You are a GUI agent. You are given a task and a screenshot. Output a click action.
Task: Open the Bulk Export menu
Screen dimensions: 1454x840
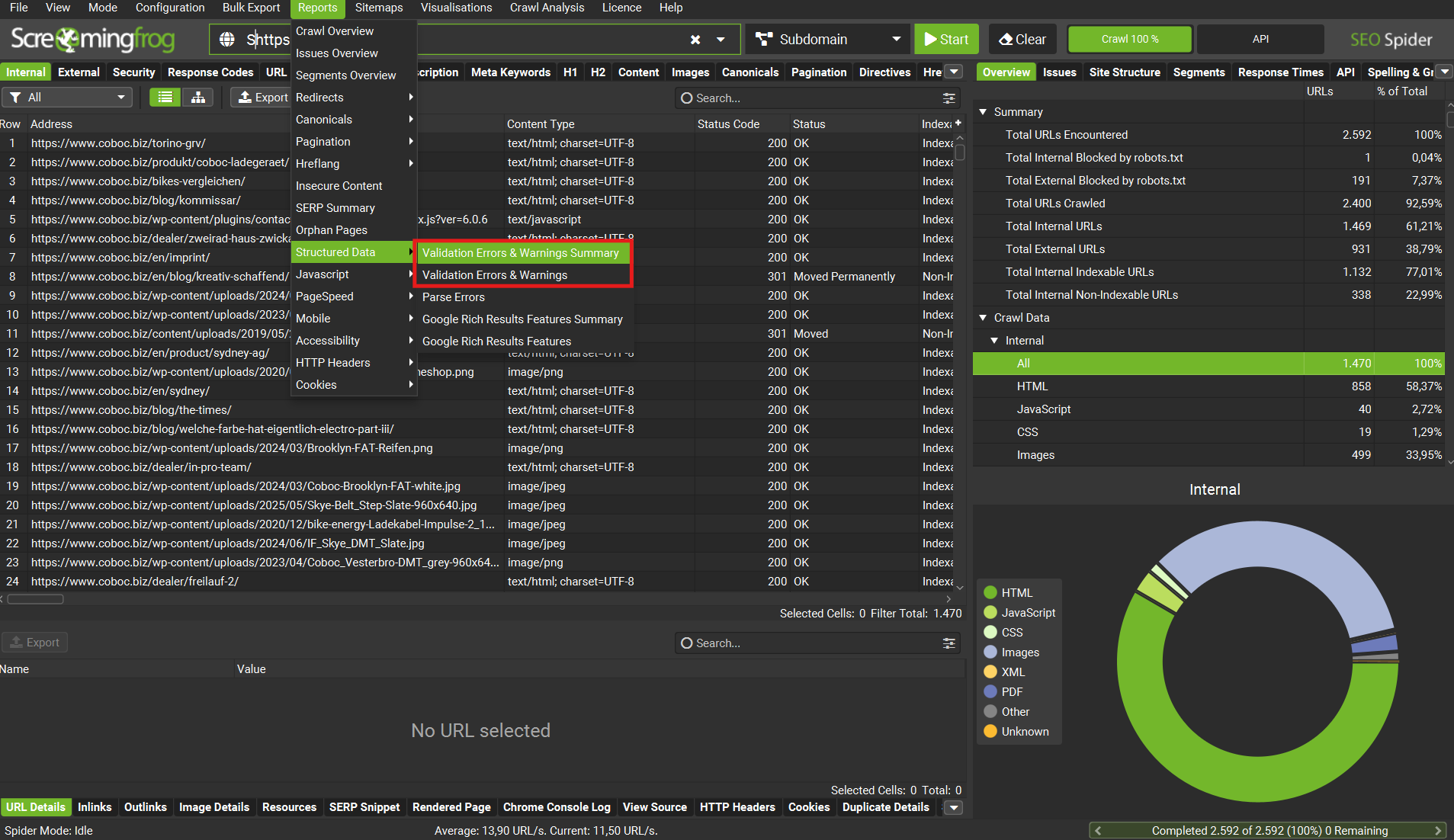tap(251, 8)
